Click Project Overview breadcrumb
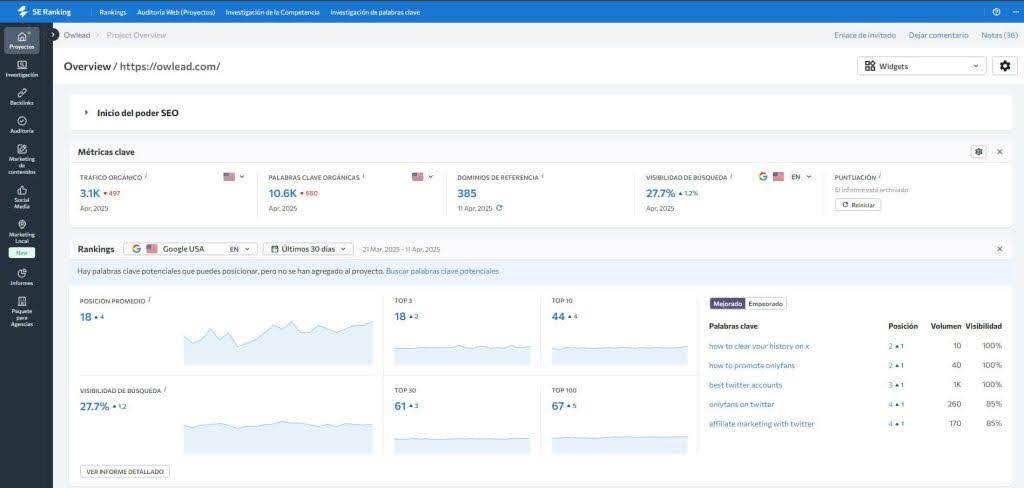 click(x=136, y=35)
